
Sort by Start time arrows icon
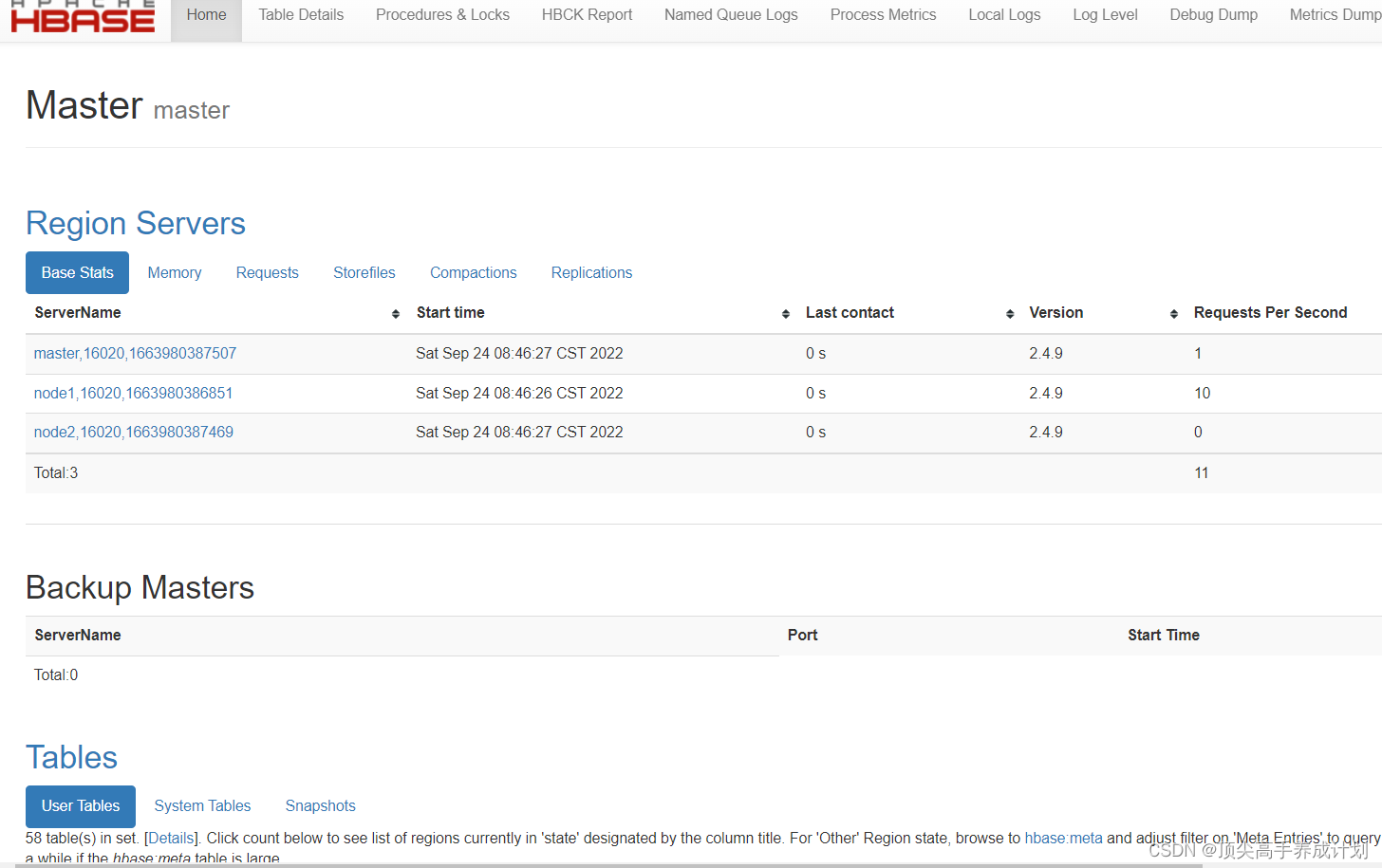786,314
